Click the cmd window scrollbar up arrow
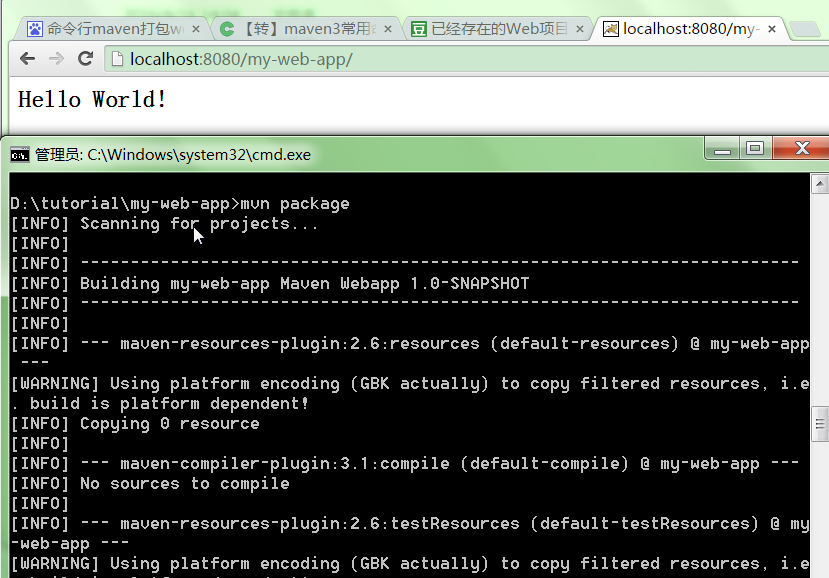 tap(819, 184)
